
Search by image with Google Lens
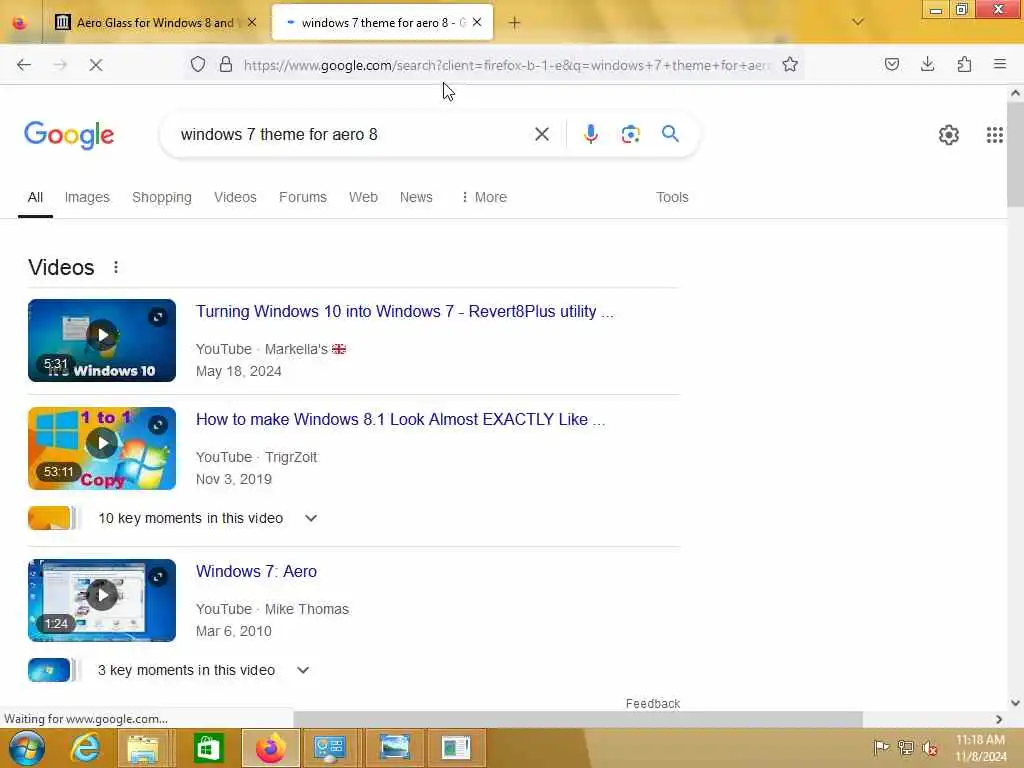(x=631, y=135)
